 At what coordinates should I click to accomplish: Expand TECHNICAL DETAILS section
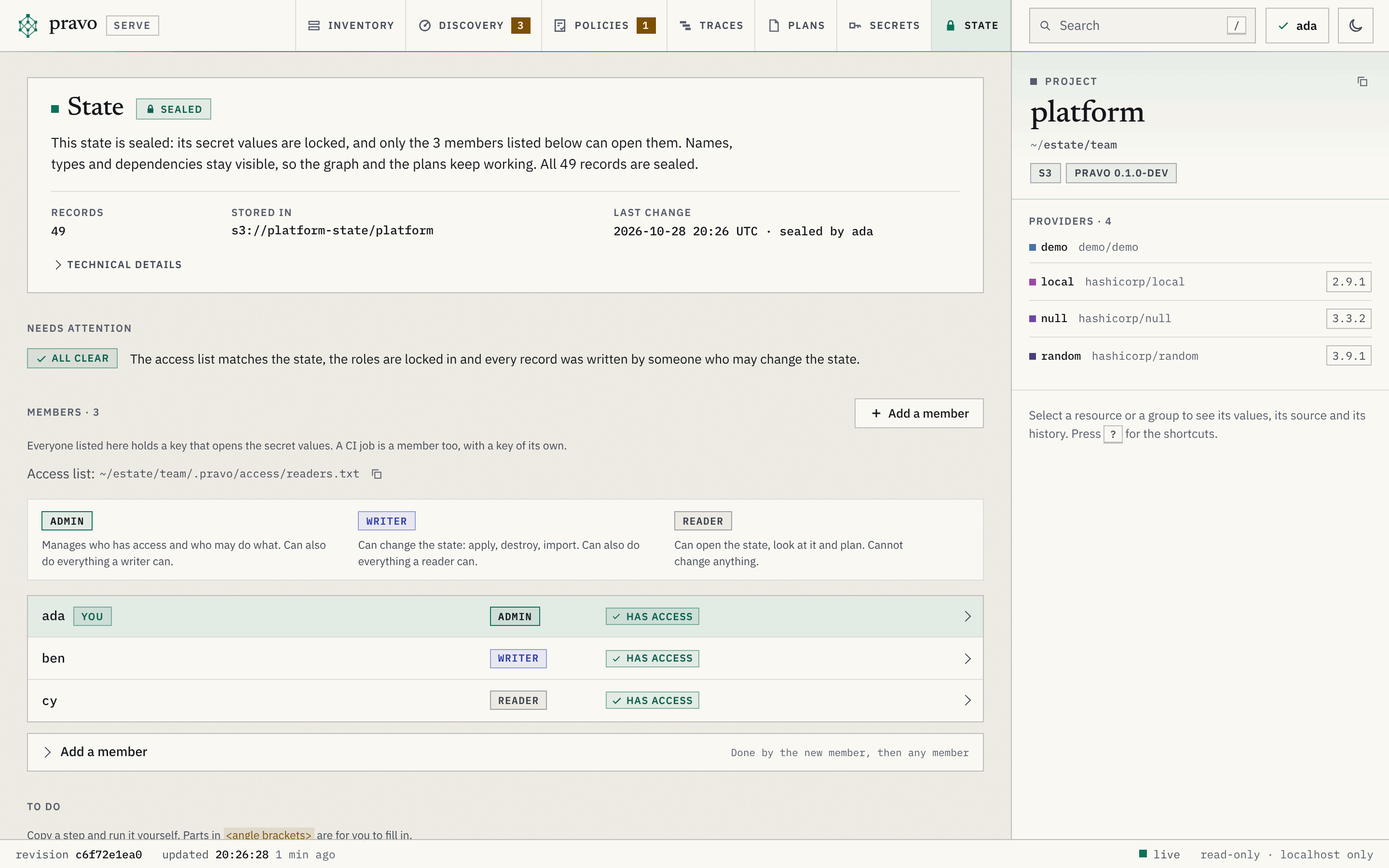(x=117, y=265)
